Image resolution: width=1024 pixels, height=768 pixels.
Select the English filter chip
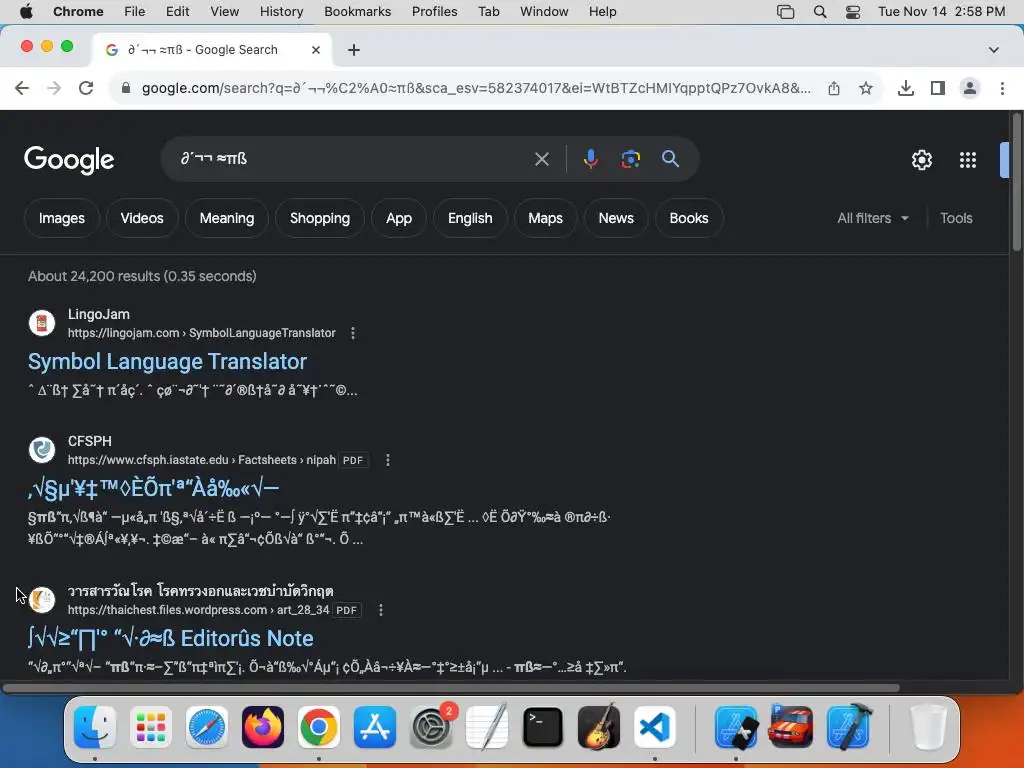470,218
